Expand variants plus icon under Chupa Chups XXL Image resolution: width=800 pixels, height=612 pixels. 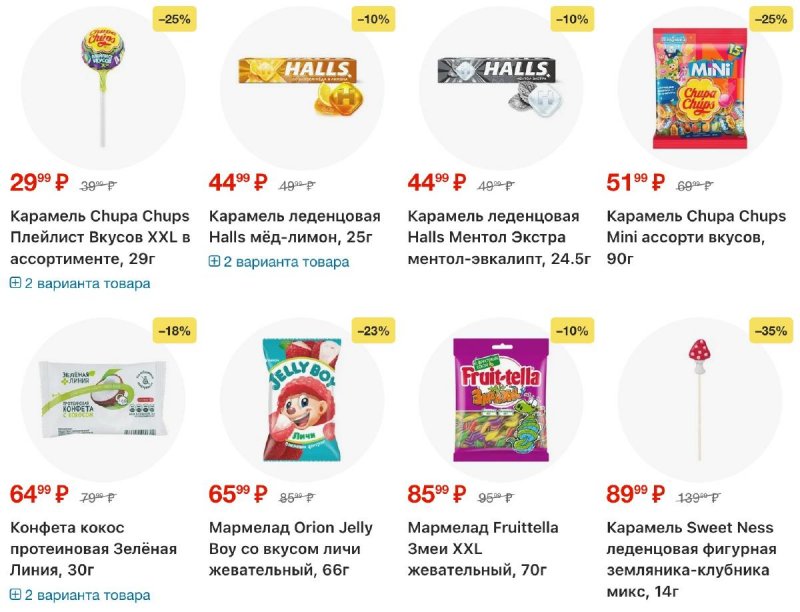pyautogui.click(x=15, y=283)
